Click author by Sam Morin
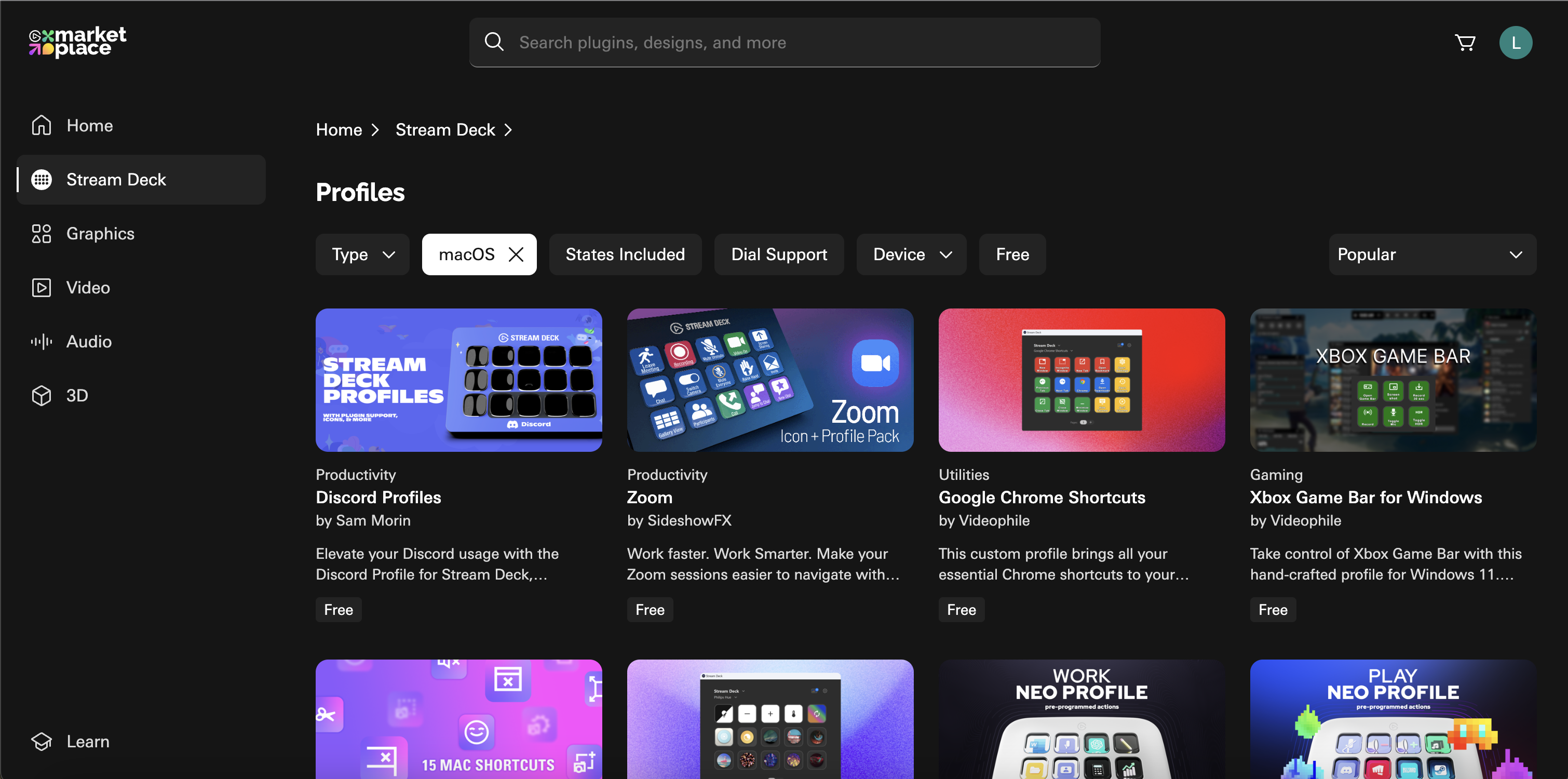Screen dimensions: 1568x779 coord(363,520)
